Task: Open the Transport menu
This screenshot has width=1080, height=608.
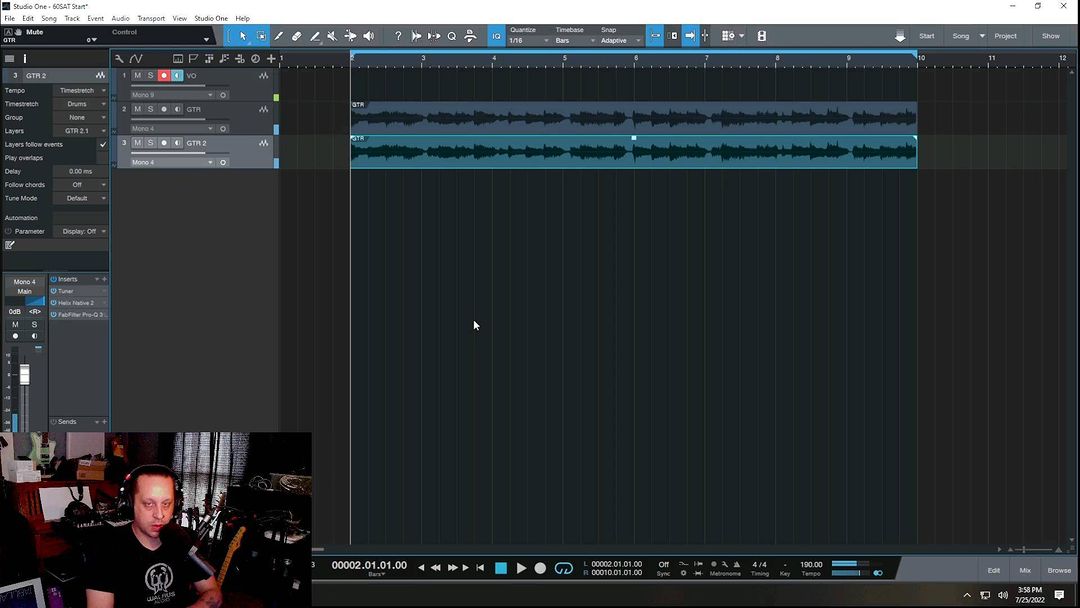Action: tap(151, 18)
